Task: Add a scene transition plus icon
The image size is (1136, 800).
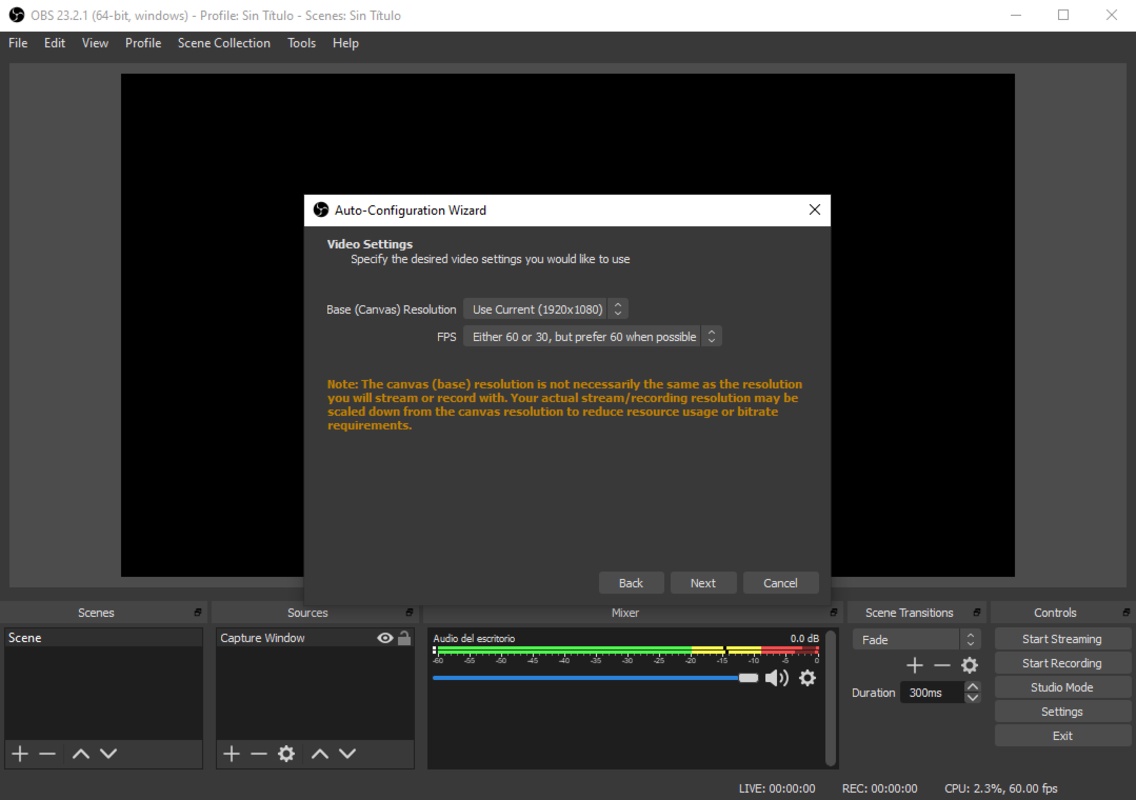Action: [x=914, y=665]
